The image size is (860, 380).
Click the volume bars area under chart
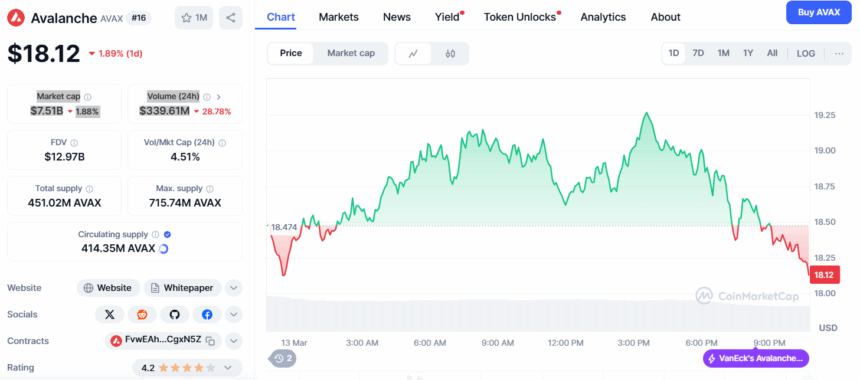(538, 314)
